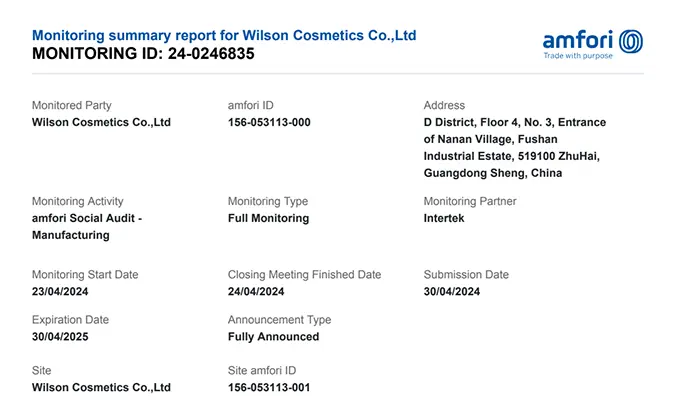Click the Monitoring ID 24-0246835 heading

pos(143,54)
